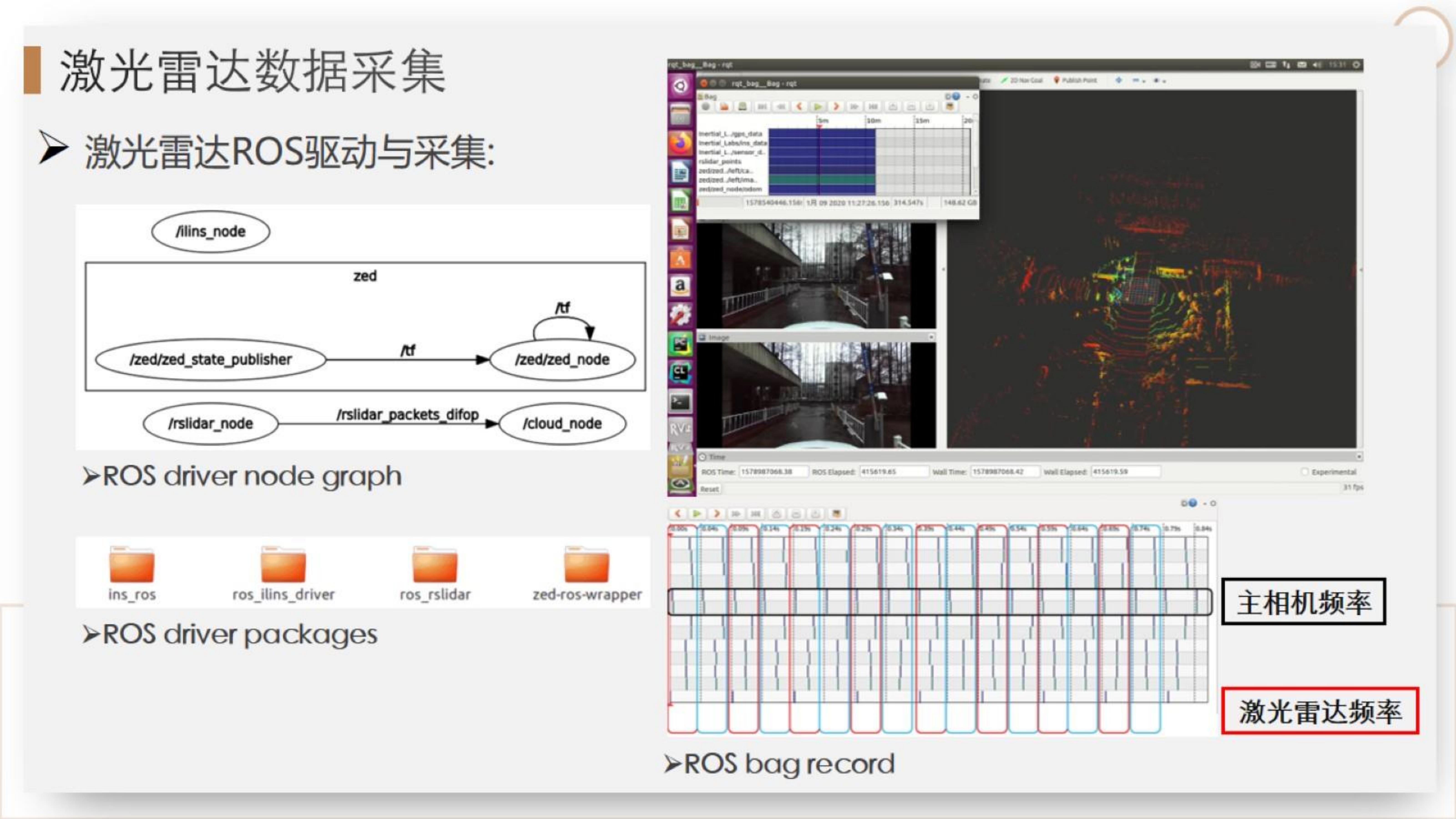Open Files manager in the dock
1456x819 pixels.
point(680,115)
